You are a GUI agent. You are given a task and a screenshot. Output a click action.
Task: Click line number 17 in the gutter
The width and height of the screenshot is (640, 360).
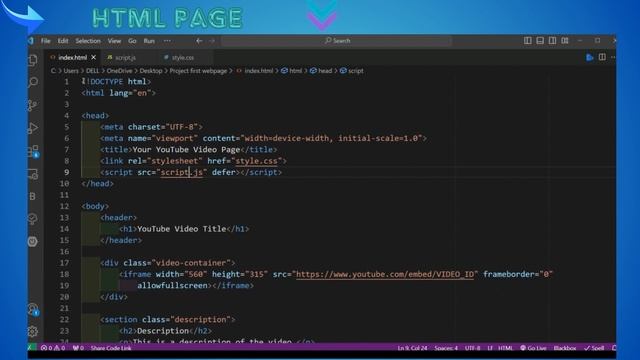(64, 263)
